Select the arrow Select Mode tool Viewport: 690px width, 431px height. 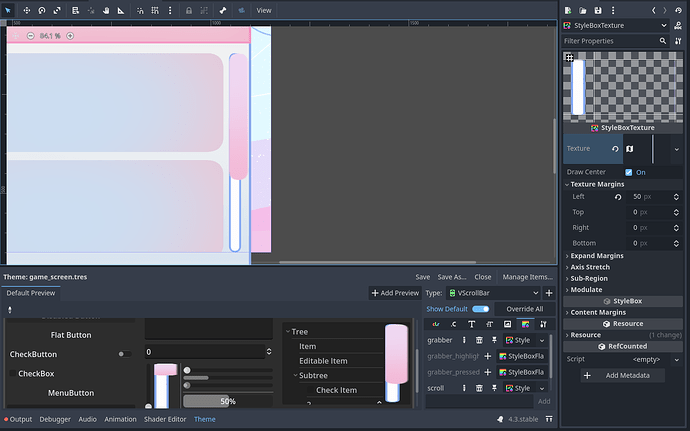click(x=8, y=10)
